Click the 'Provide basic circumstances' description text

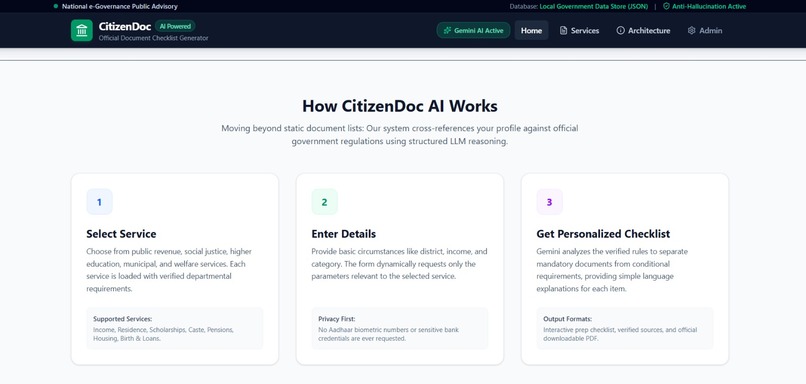pos(399,264)
